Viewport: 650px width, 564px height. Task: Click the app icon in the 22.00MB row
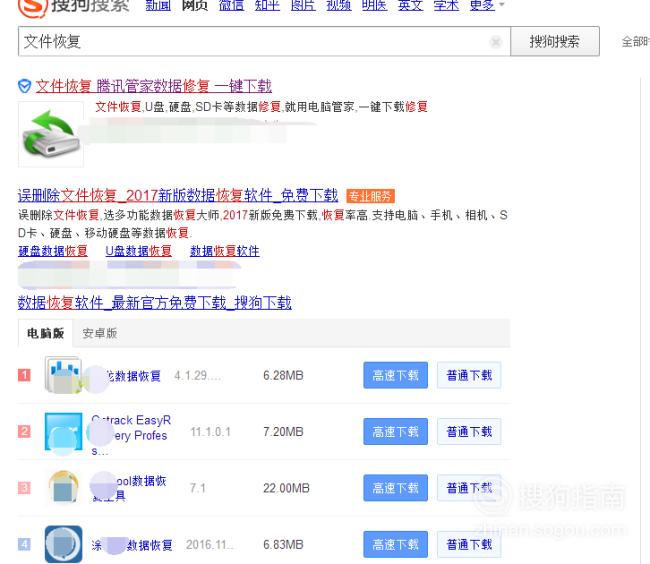click(63, 488)
